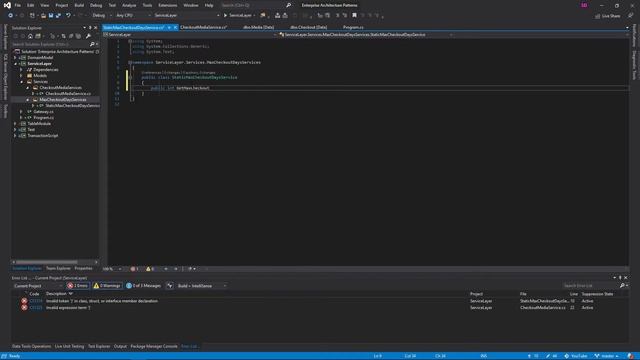Click the Undo icon in toolbar
The width and height of the screenshot is (640, 360).
point(68,16)
